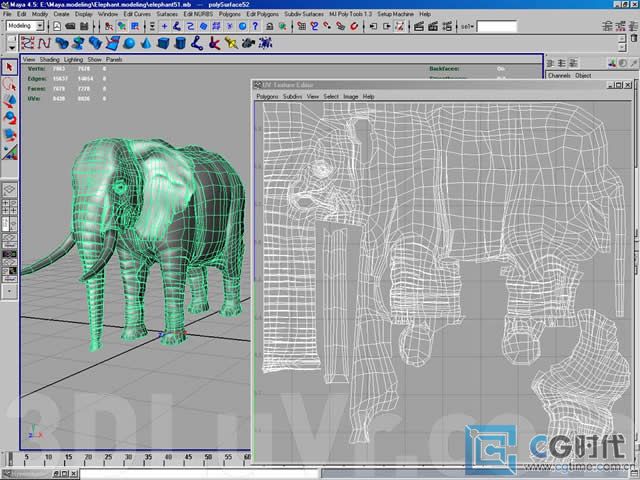Click the red magnet make live icon

tap(354, 27)
